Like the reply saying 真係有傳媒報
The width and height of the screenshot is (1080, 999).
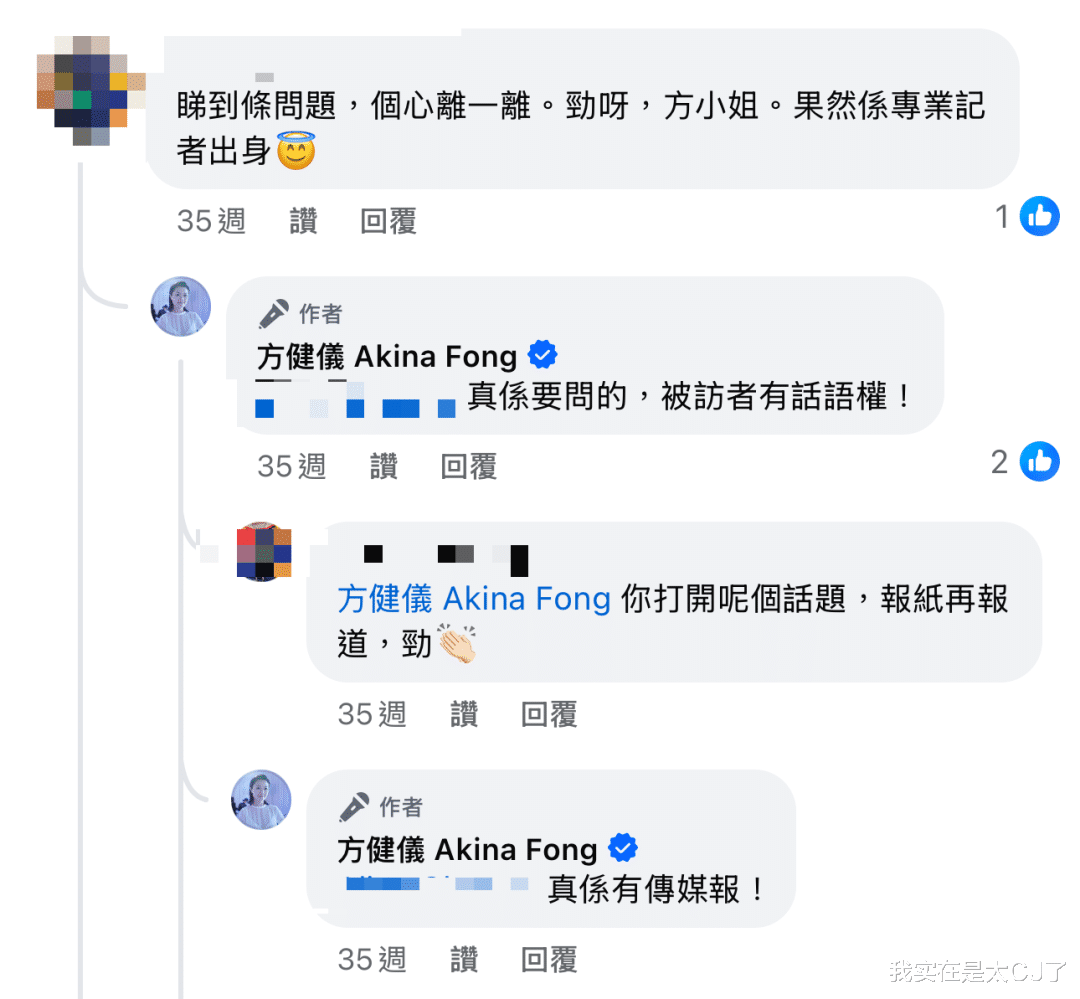pyautogui.click(x=463, y=960)
